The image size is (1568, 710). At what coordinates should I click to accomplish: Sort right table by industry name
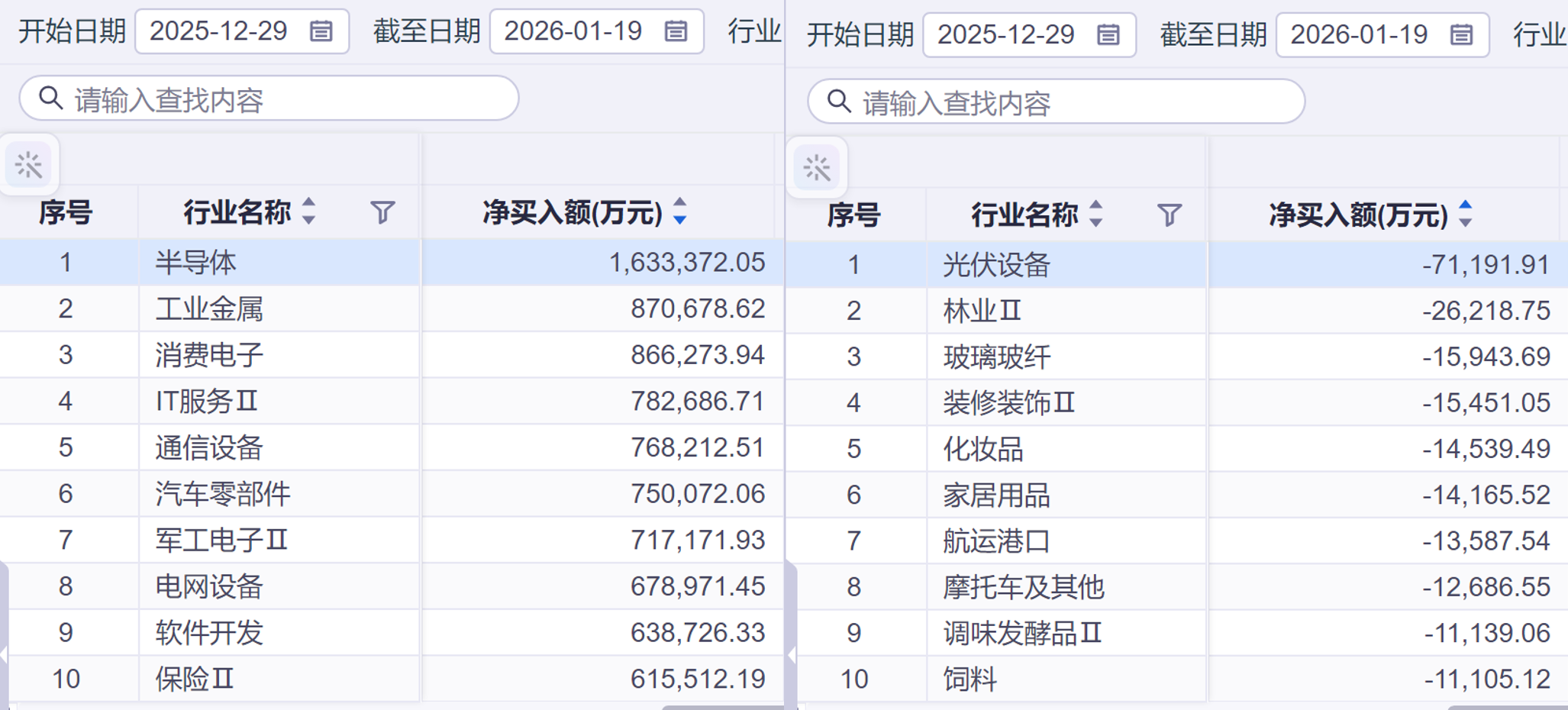1095,215
